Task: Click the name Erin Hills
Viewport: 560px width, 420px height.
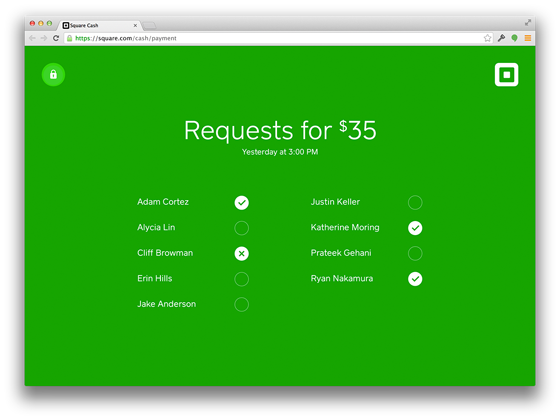Action: [x=155, y=278]
